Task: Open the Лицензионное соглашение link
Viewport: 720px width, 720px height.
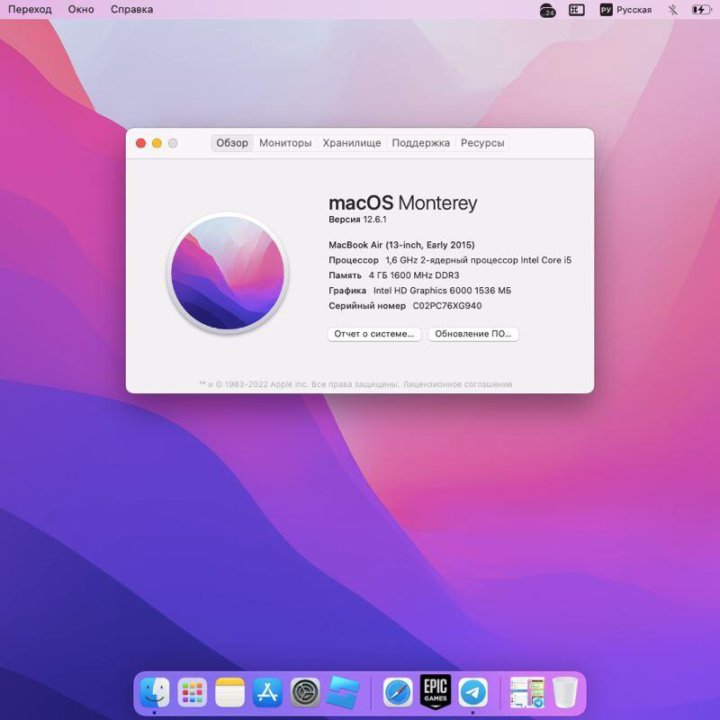Action: tap(458, 384)
